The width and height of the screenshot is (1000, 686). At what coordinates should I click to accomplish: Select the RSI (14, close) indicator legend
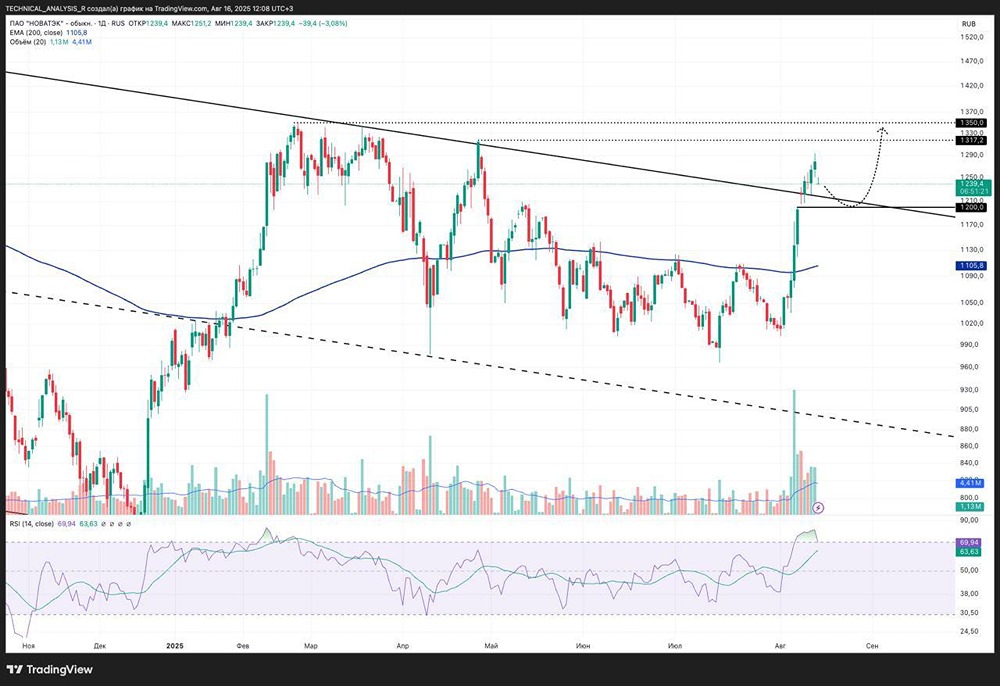coord(31,523)
